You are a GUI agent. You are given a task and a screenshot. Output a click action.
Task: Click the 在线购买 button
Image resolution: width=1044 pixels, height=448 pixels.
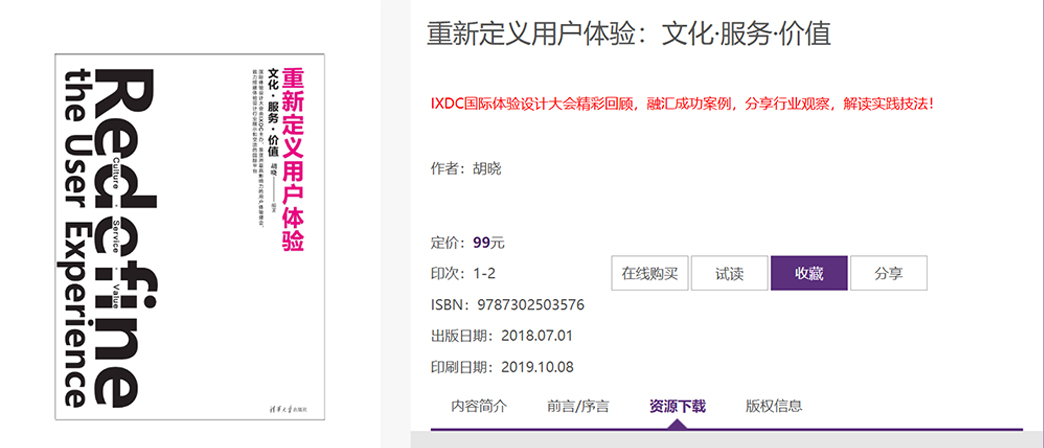[x=650, y=273]
